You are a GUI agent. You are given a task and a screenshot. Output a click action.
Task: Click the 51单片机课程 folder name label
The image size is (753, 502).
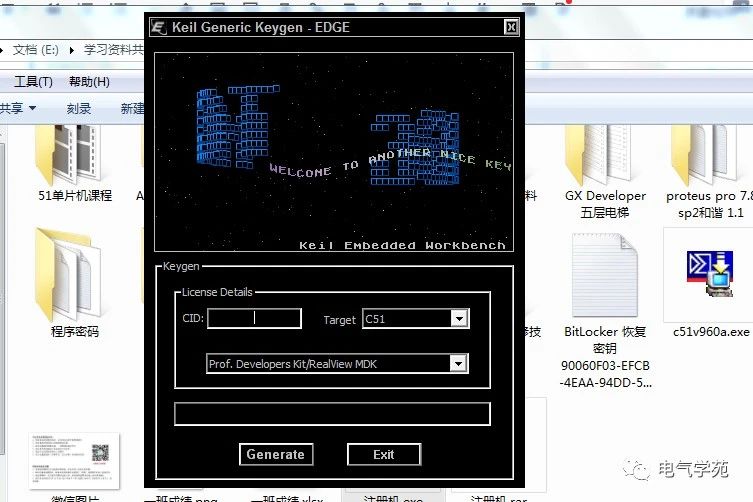pos(75,196)
